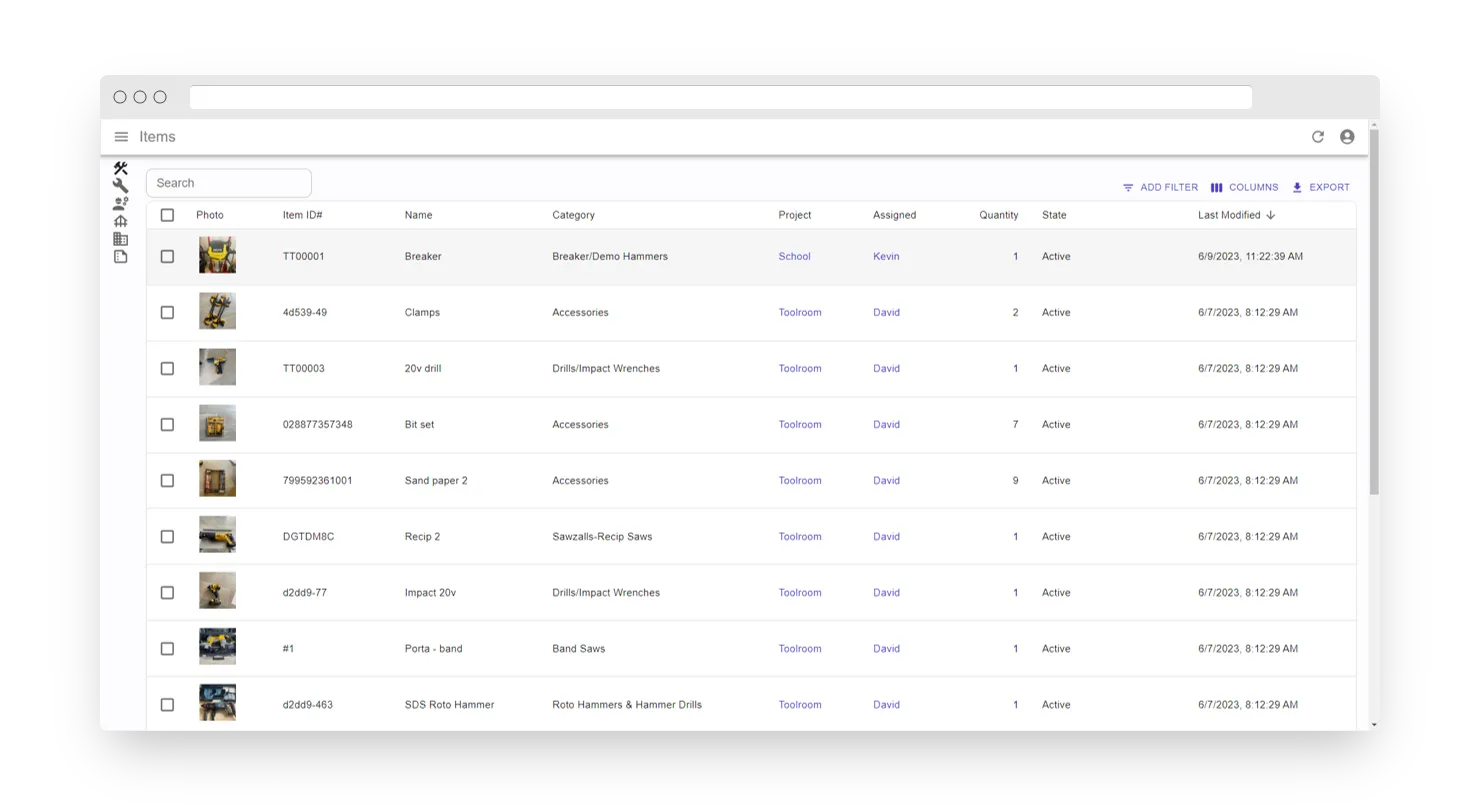Click the Items title in the header
Image resolution: width=1480 pixels, height=806 pixels.
click(156, 137)
